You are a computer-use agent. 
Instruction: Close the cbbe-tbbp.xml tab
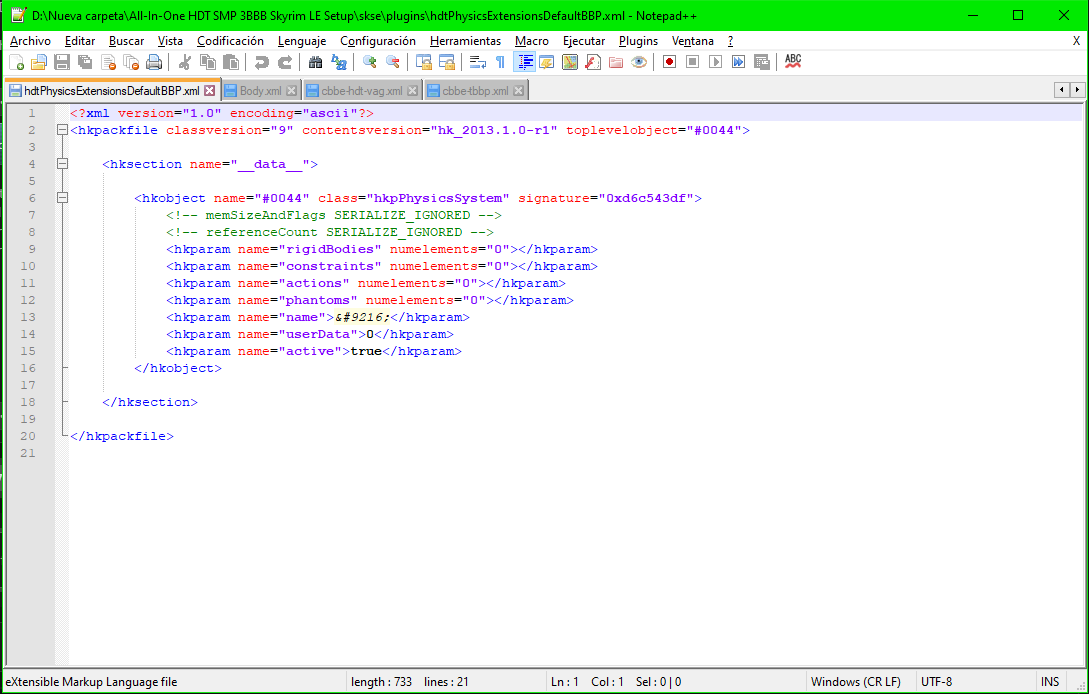(x=519, y=91)
